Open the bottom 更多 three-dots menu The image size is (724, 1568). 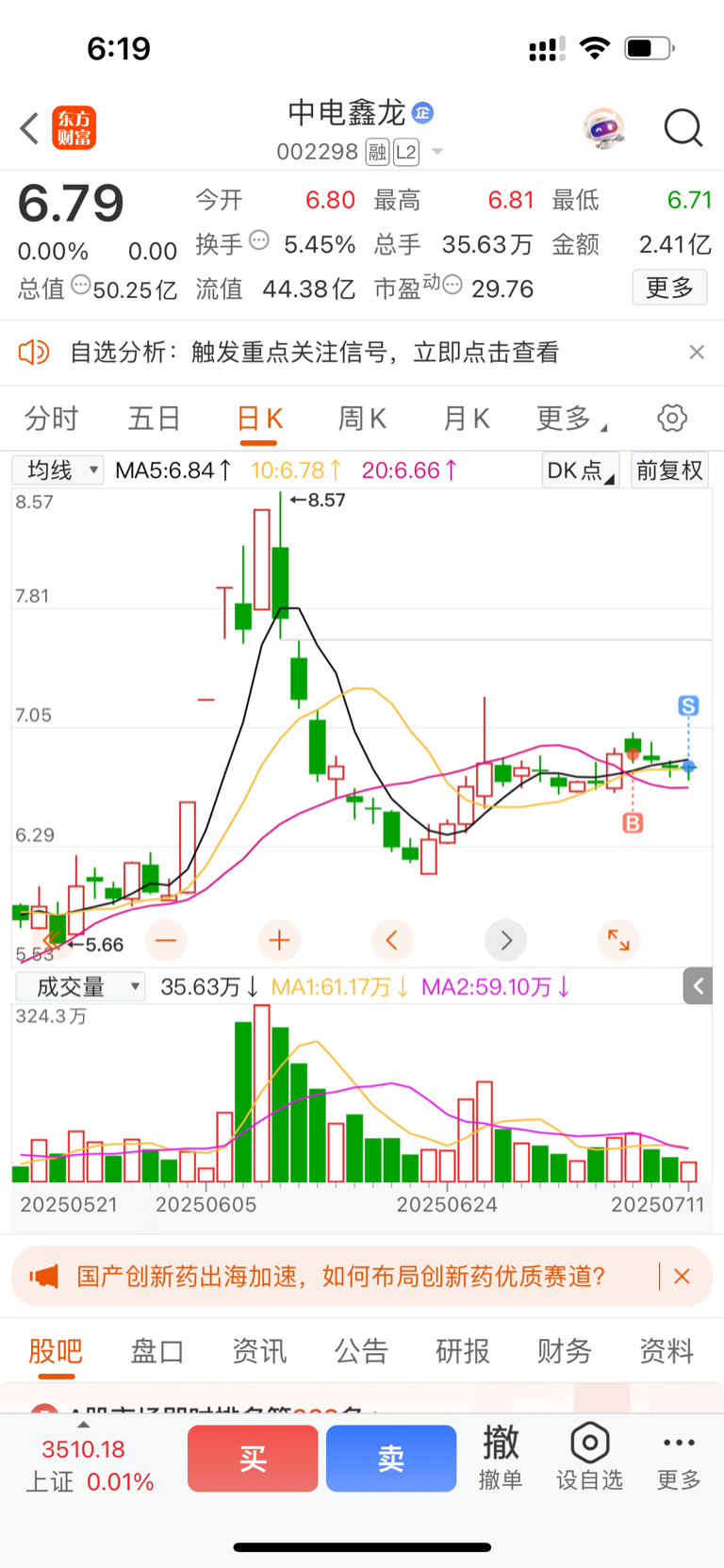tap(679, 1458)
